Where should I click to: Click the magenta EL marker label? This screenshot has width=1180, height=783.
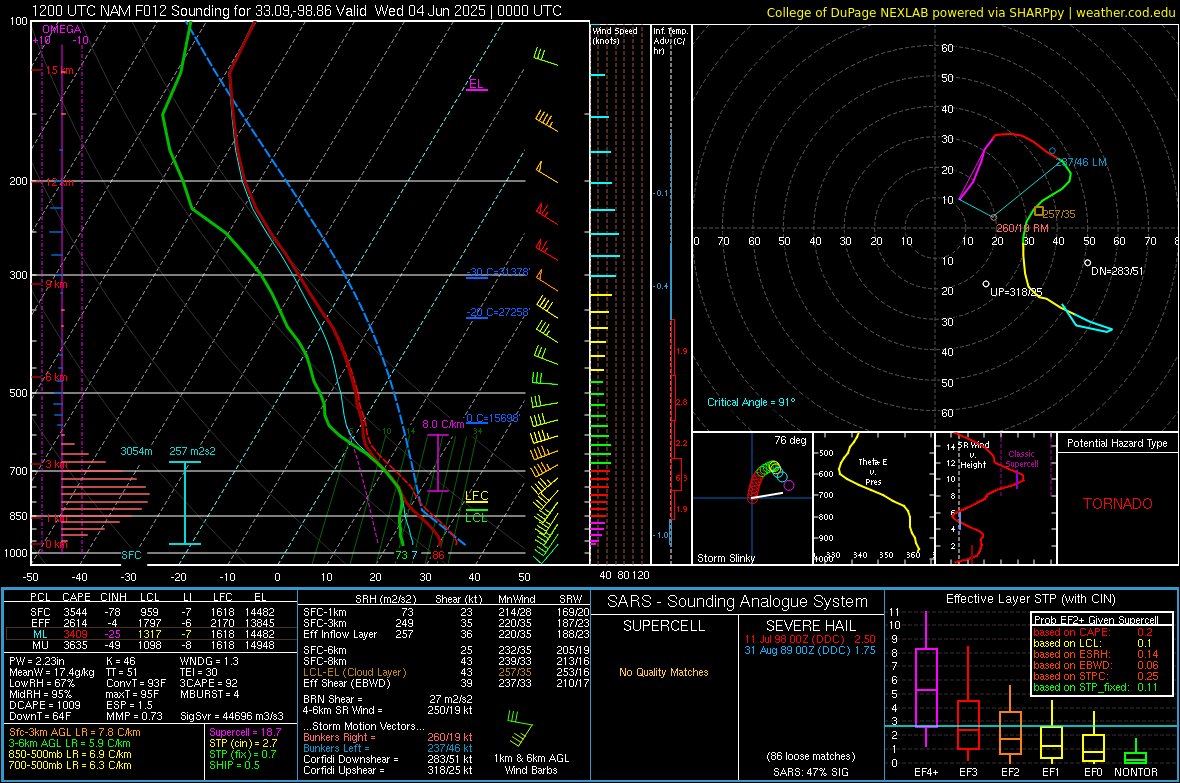(476, 84)
